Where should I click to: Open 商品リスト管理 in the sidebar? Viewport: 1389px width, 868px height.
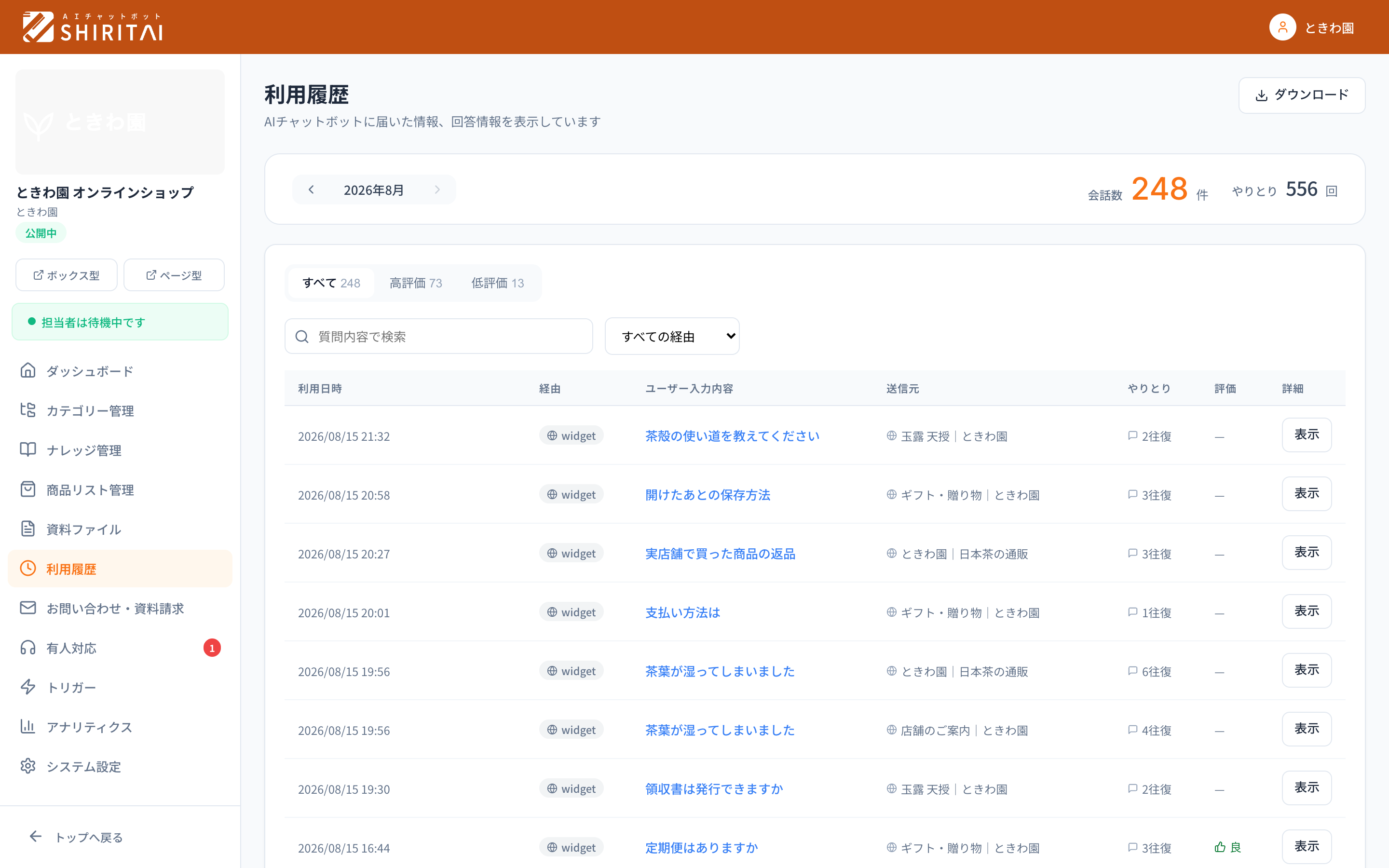(x=120, y=489)
